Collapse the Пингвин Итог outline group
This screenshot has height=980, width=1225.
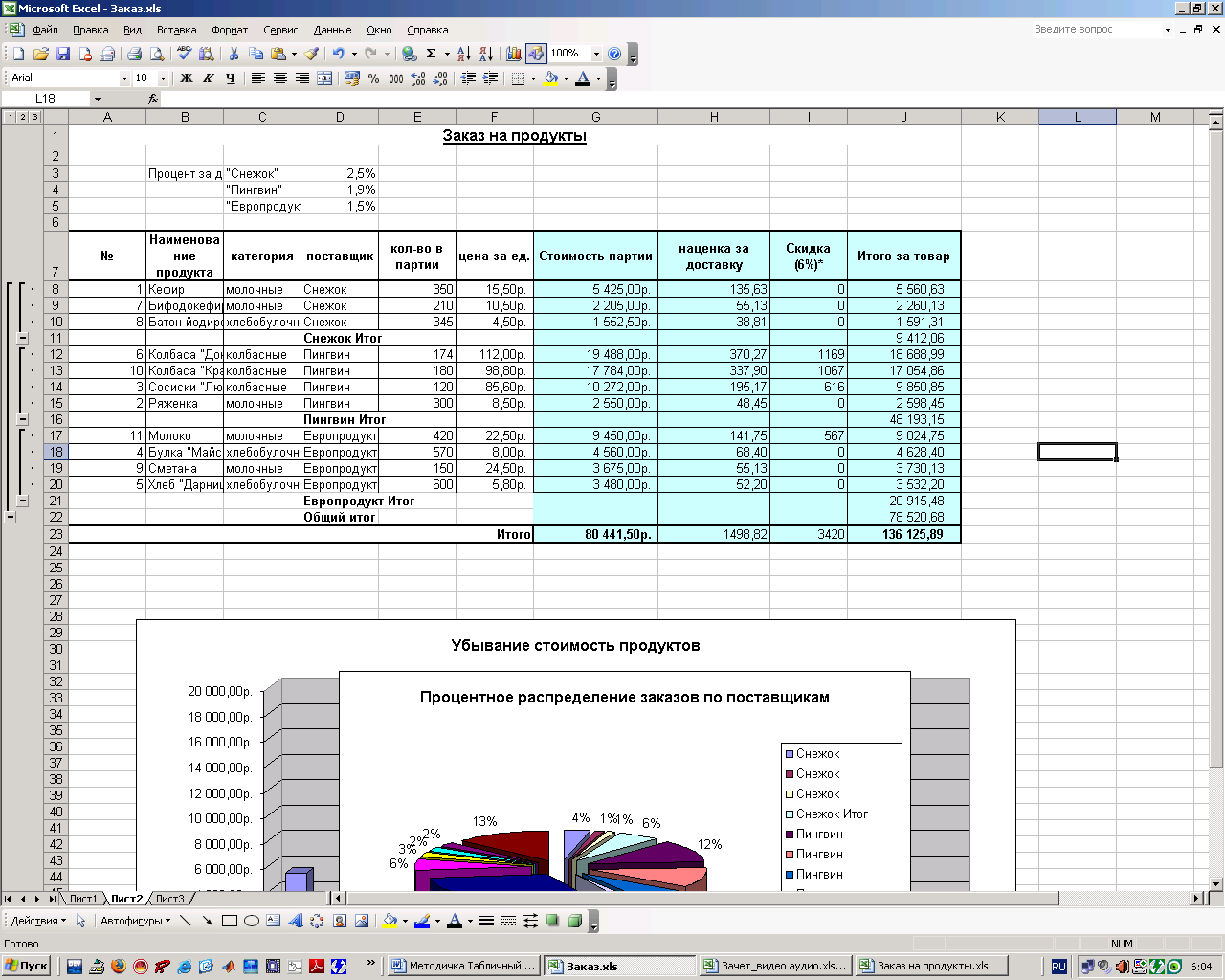23,419
